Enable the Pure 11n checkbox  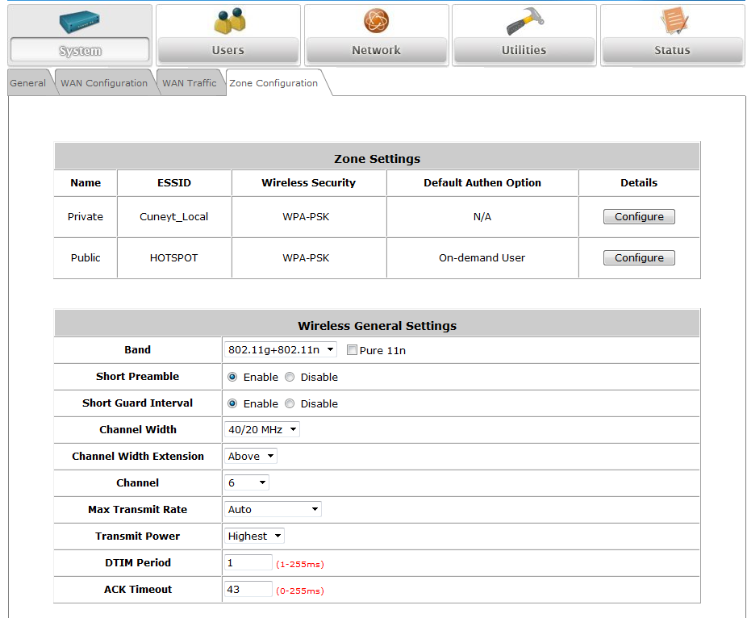pyautogui.click(x=351, y=350)
